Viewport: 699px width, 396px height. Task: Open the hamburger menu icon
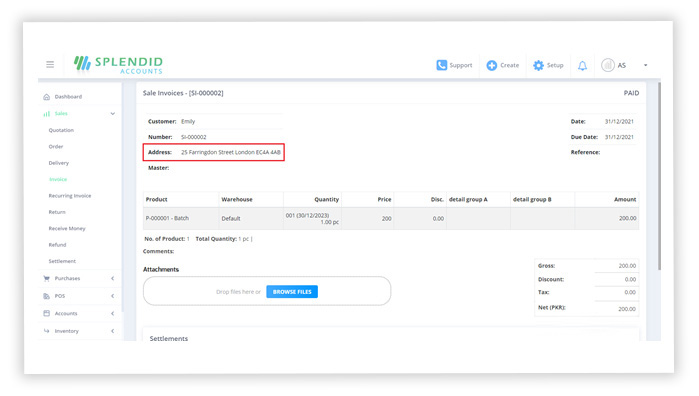click(x=50, y=65)
